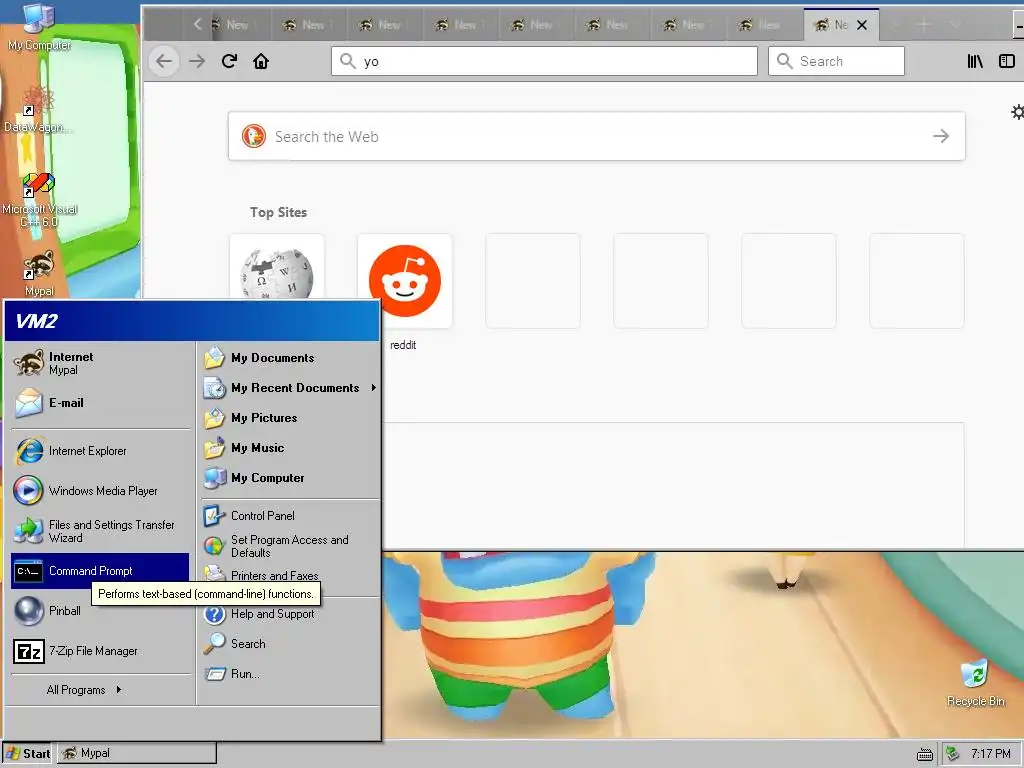
Task: Open Command Prompt from Start menu
Action: point(100,571)
